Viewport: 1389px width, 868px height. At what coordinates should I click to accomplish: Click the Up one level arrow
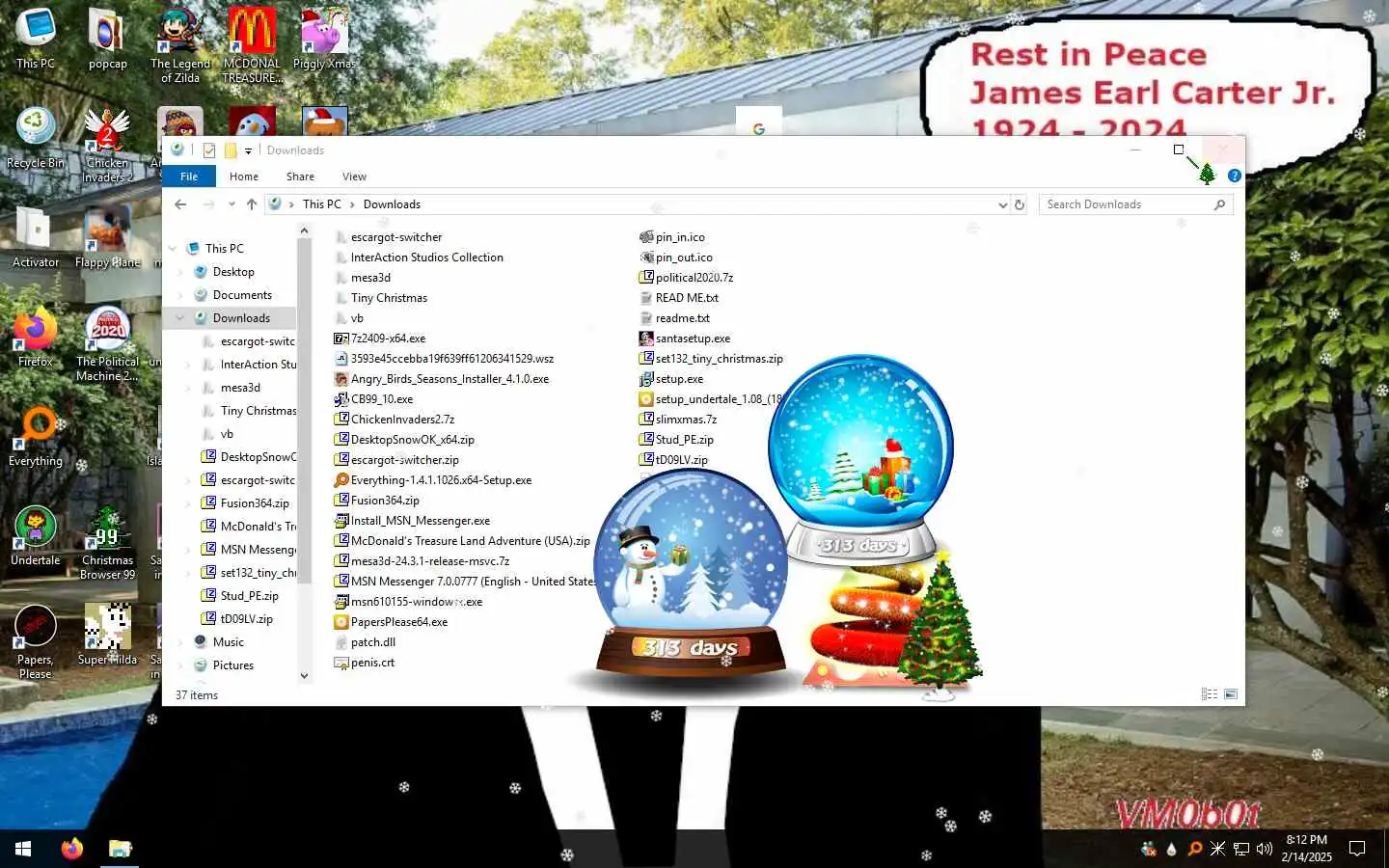252,204
